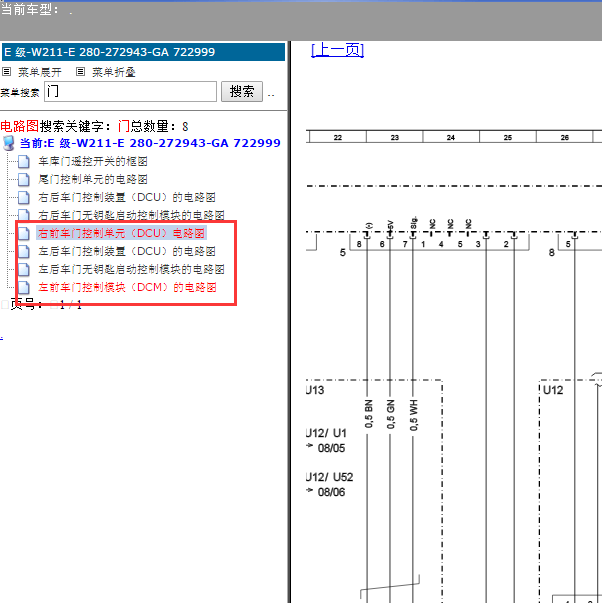Image resolution: width=602 pixels, height=603 pixels.
Task: Click the U13 label in diagram
Action: click(315, 390)
